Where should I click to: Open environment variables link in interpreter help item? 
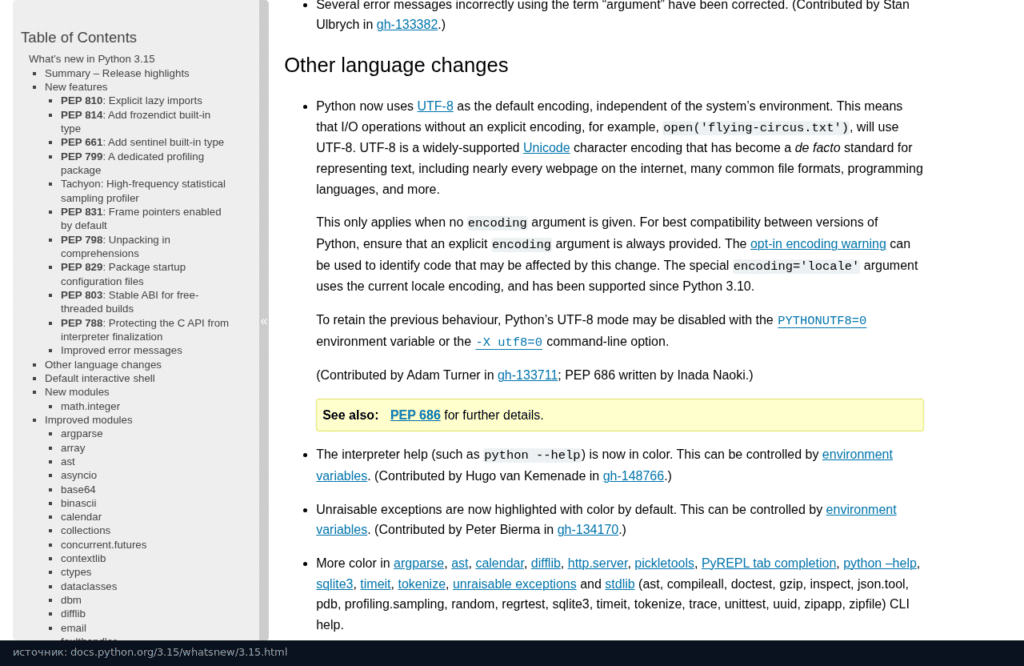tap(857, 454)
